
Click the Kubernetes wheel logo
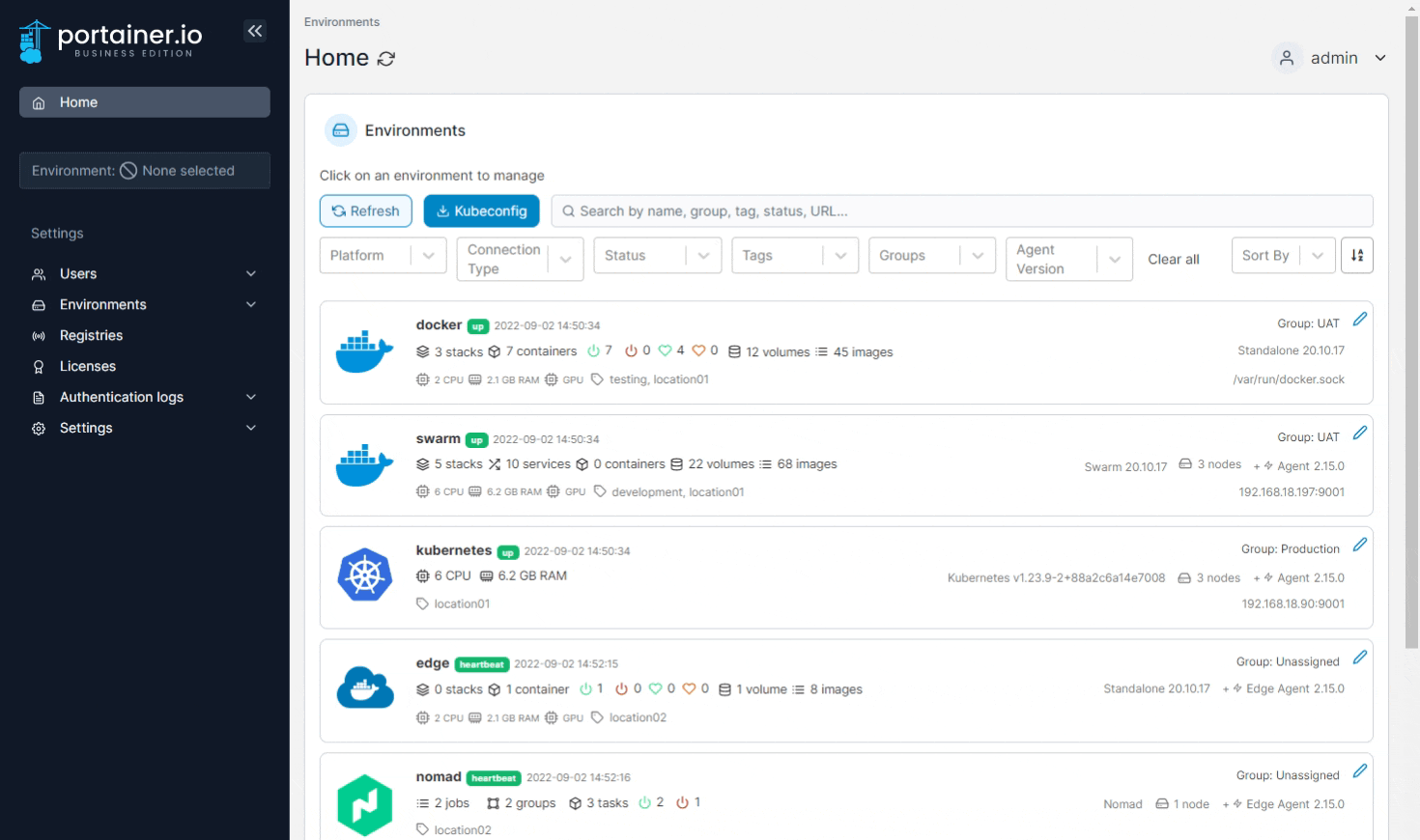(x=364, y=574)
